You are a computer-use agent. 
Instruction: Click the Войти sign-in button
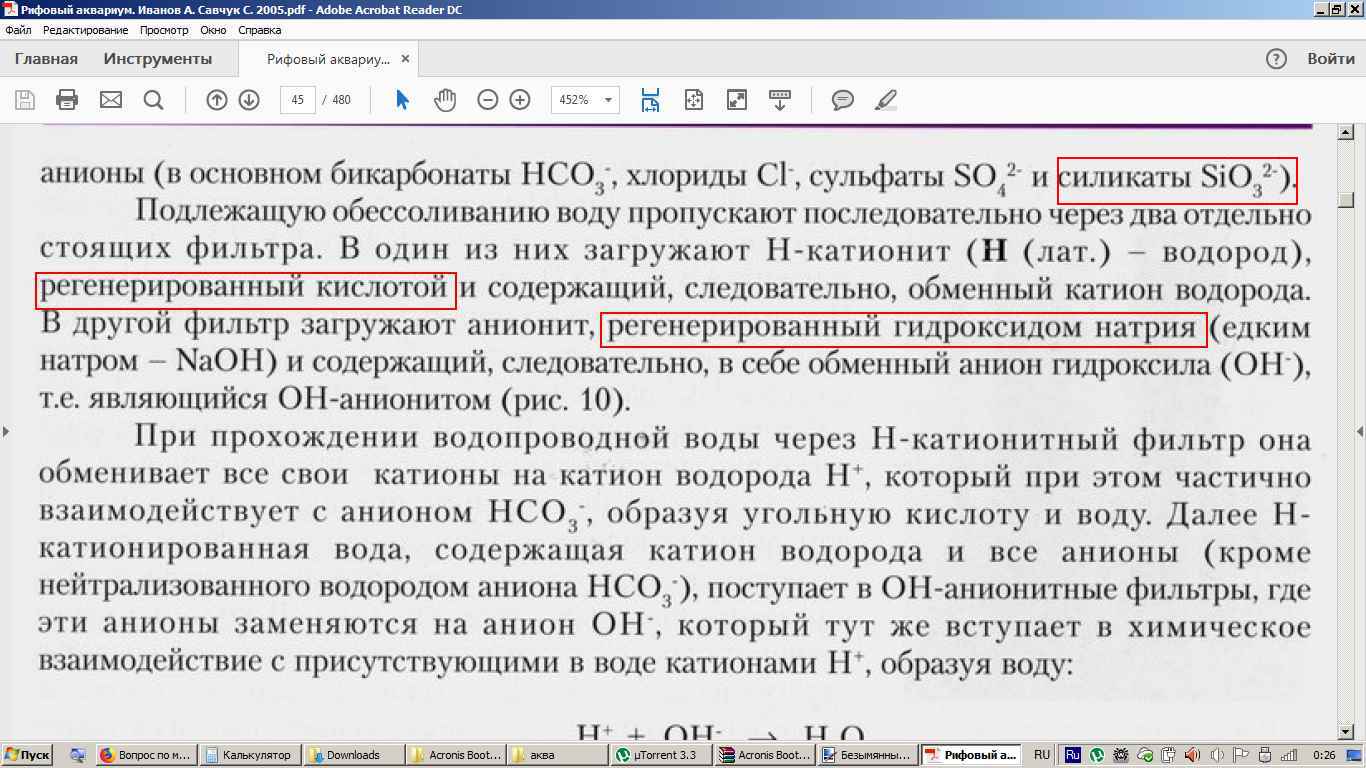[x=1331, y=59]
